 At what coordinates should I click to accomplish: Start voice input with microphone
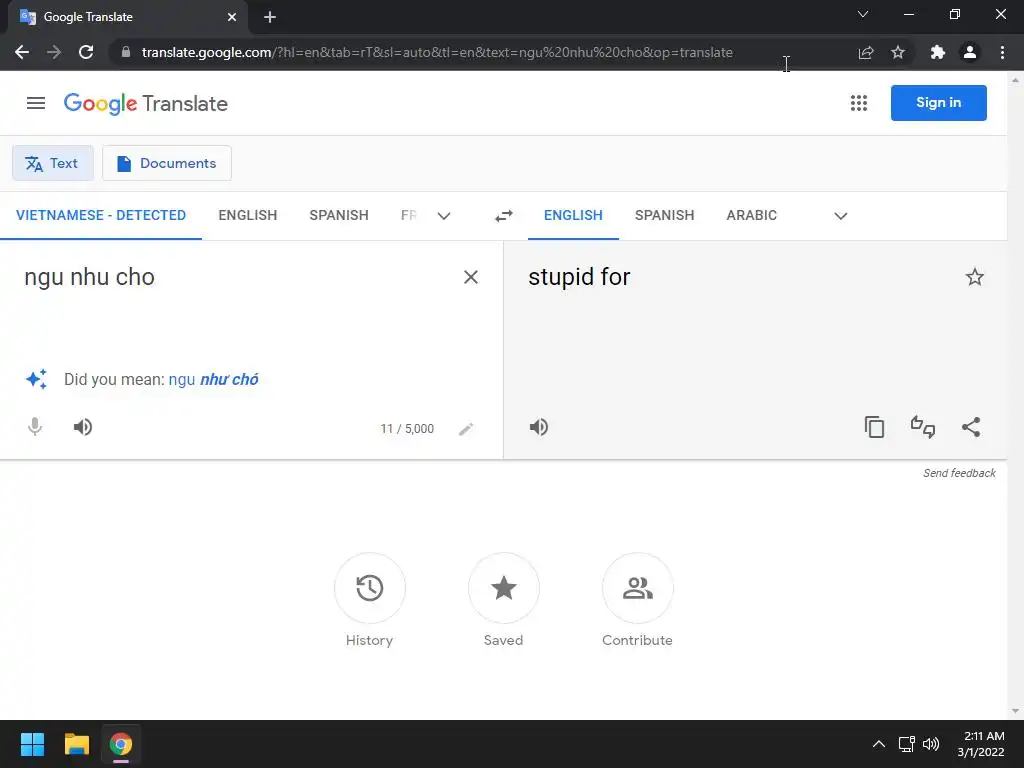pos(35,427)
